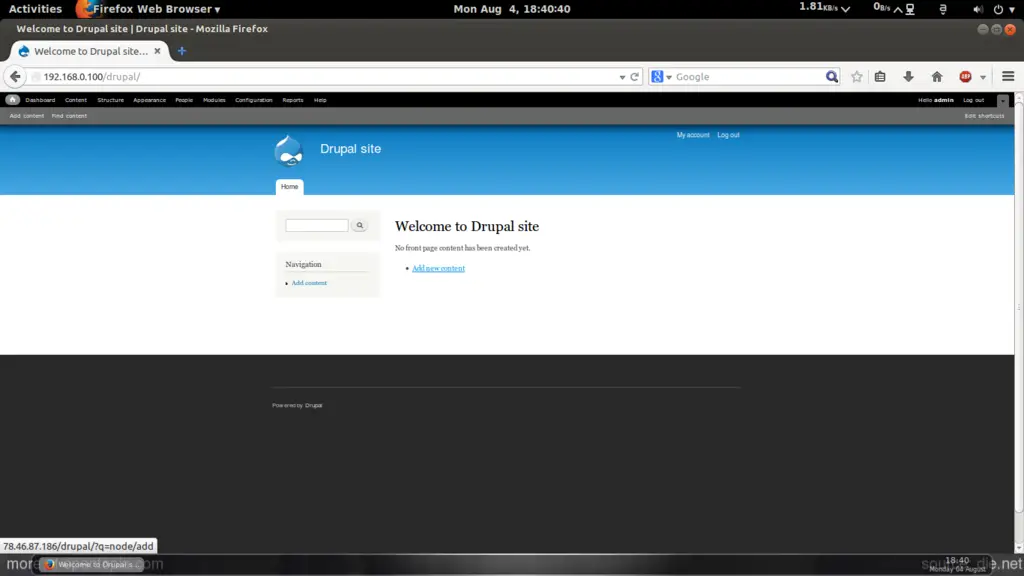Open the Firefox hamburger menu
The image size is (1024, 576).
[1008, 76]
